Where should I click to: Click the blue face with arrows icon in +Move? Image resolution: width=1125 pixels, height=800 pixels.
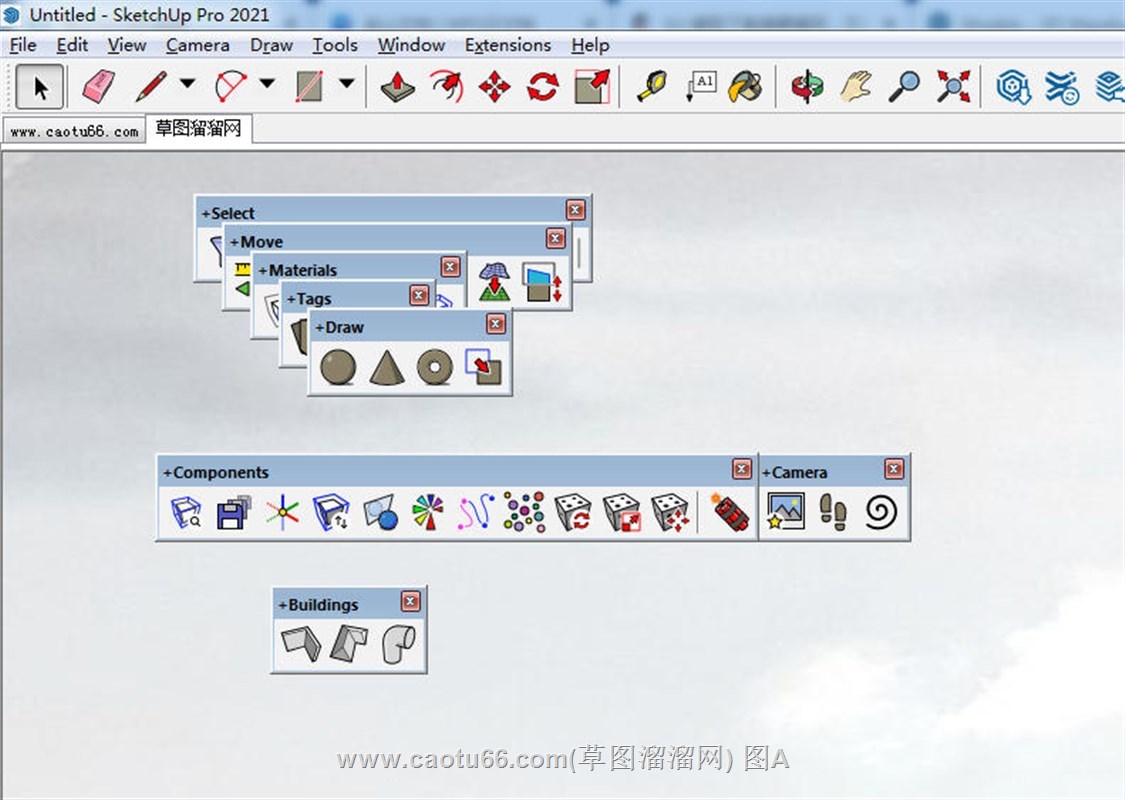pos(542,283)
